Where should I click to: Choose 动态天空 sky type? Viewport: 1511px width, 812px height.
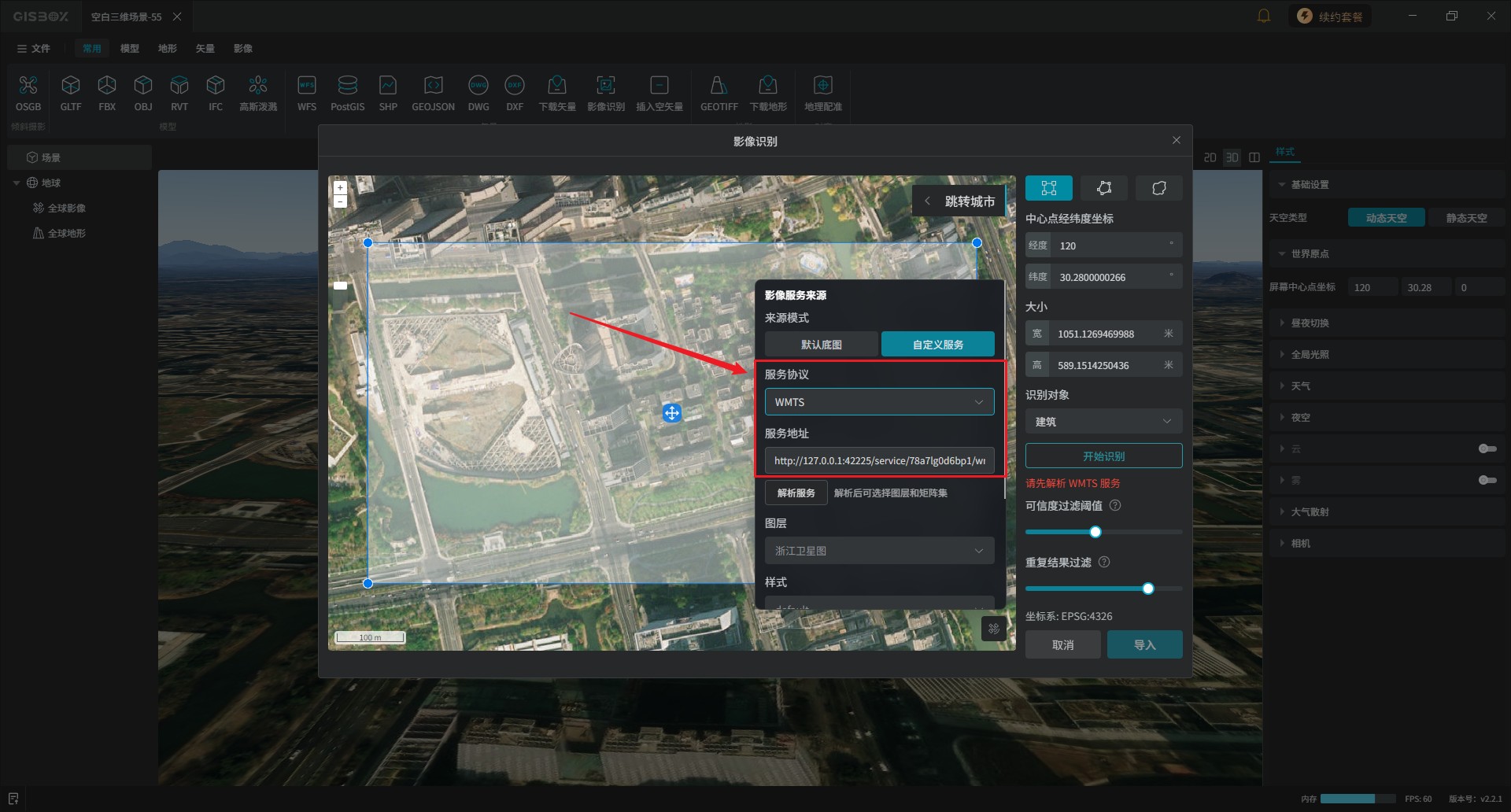[1387, 218]
